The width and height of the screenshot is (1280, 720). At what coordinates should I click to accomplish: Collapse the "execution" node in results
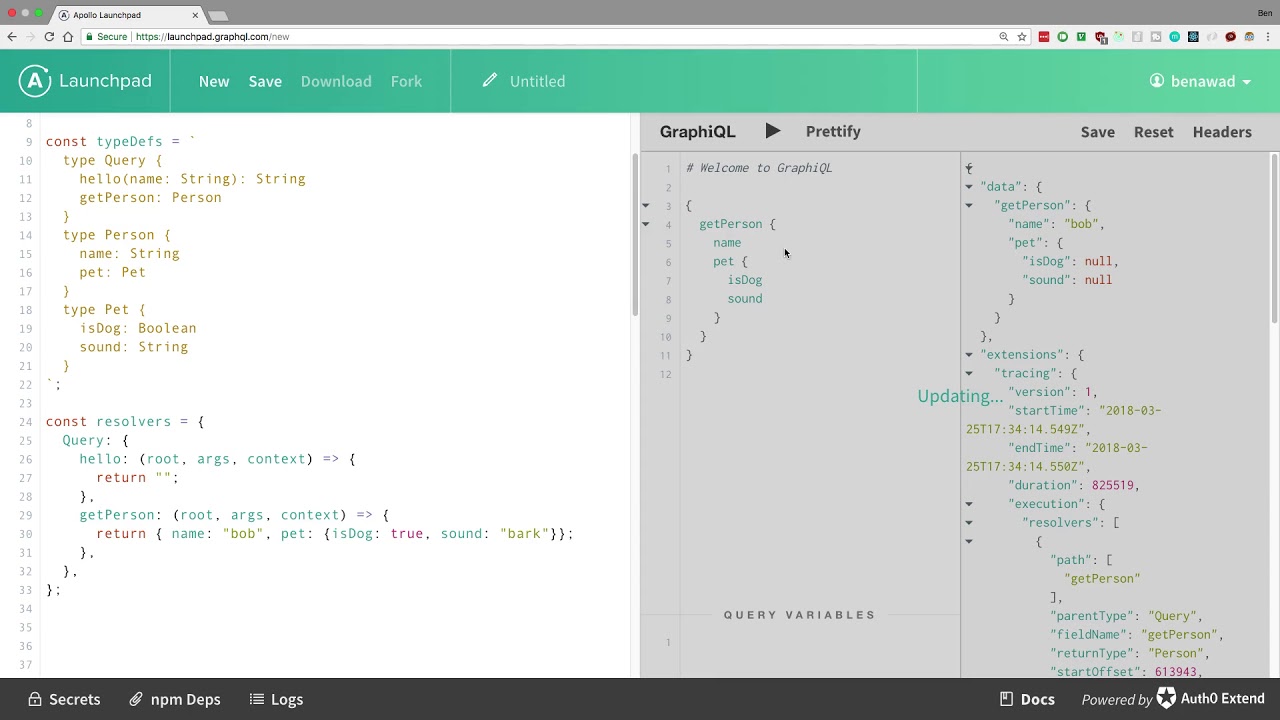pyautogui.click(x=968, y=504)
